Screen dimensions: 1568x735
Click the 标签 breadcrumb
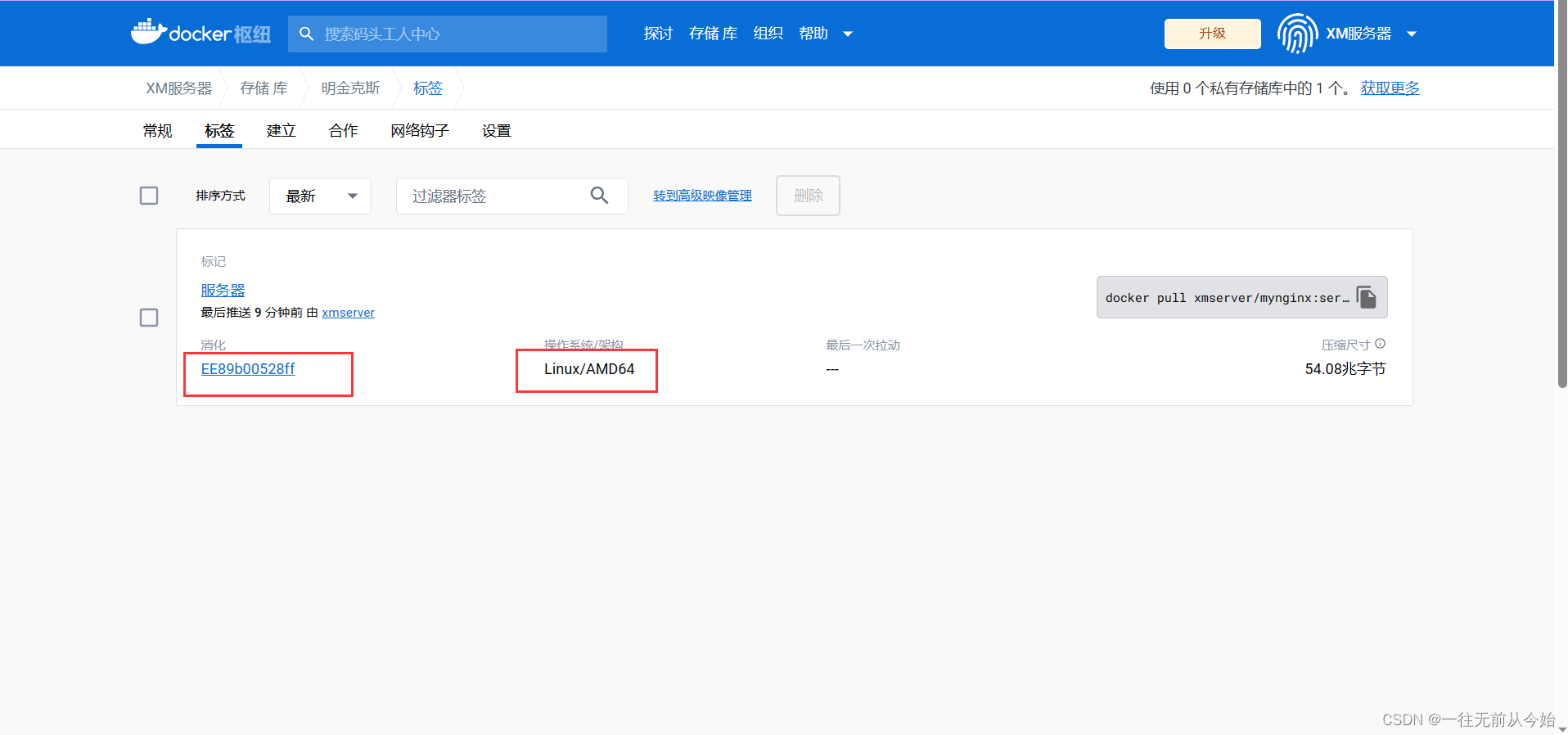[428, 88]
